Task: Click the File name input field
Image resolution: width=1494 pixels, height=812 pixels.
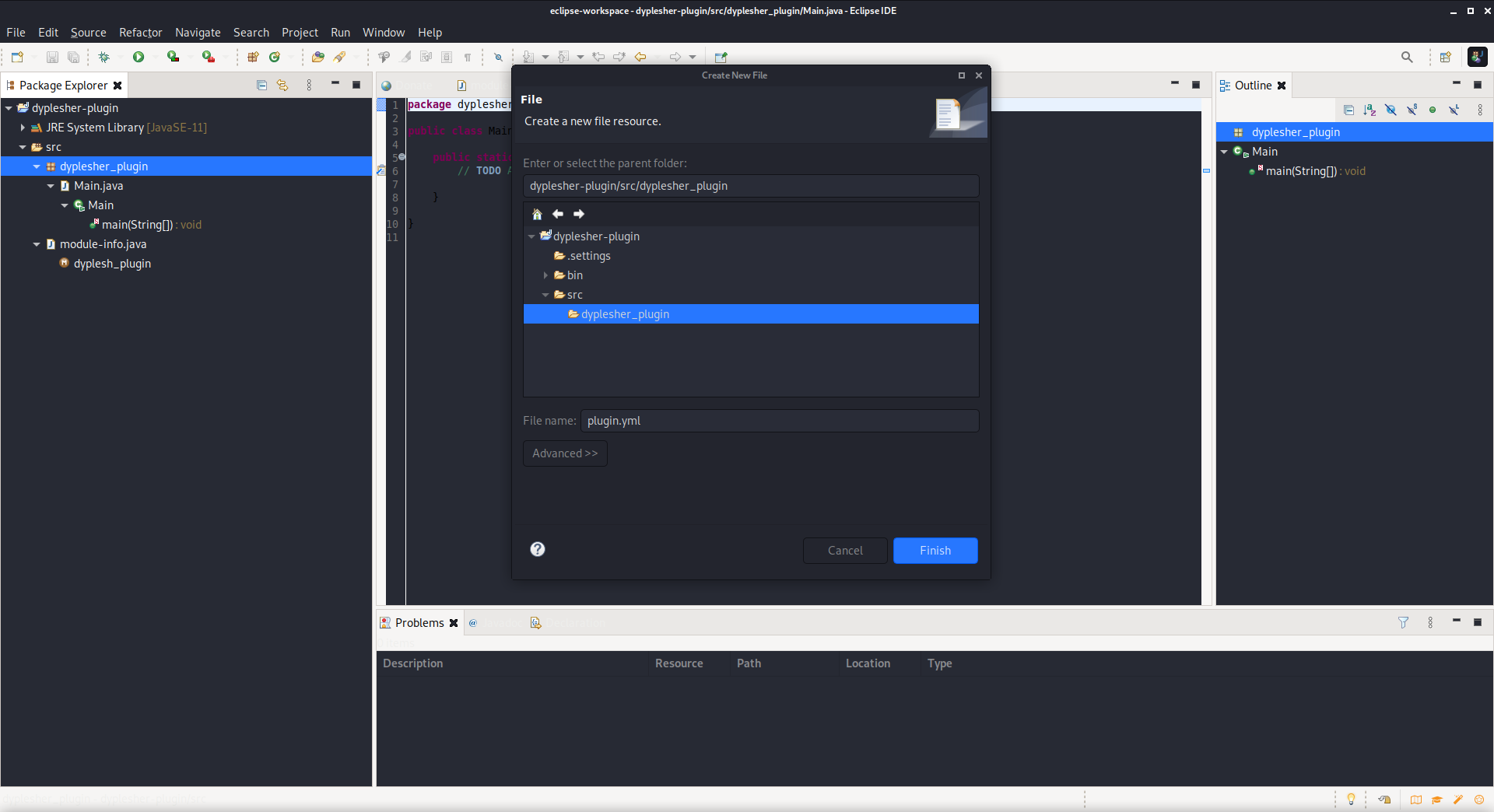Action: pos(779,421)
